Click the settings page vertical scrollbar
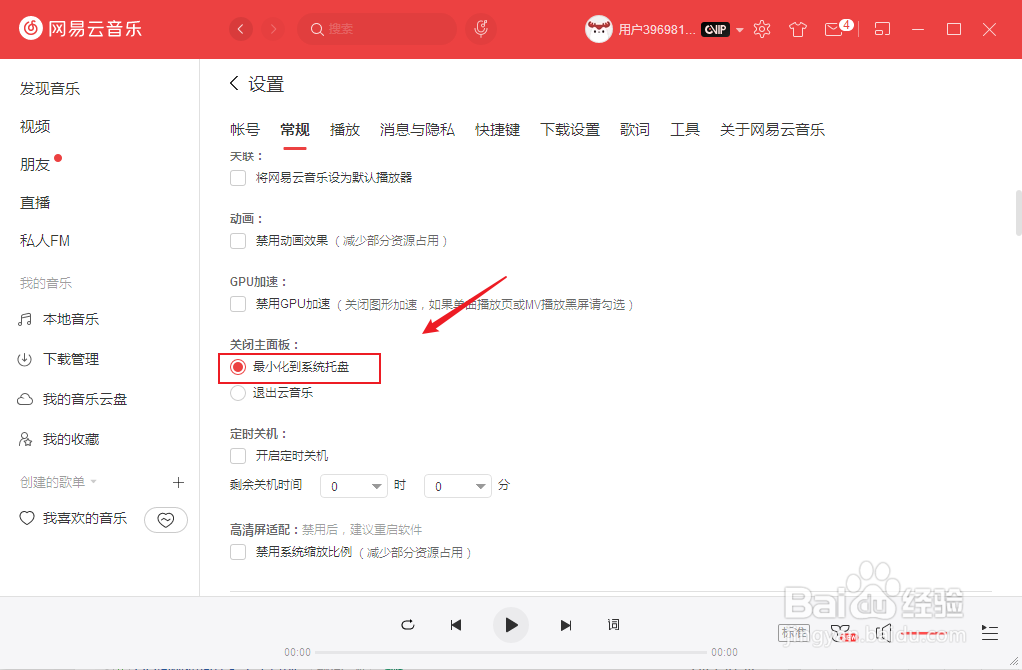 (1018, 212)
